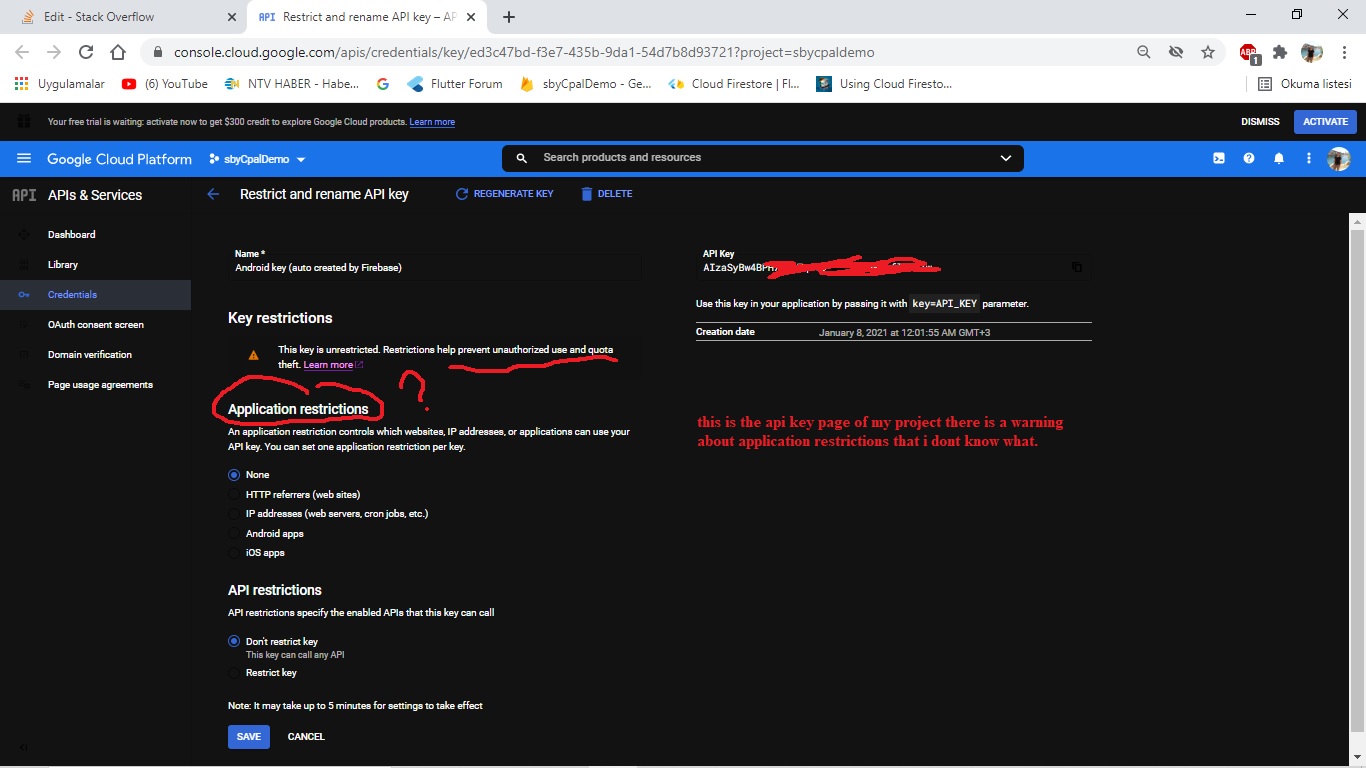
Task: Select the None application restriction
Action: coord(234,475)
